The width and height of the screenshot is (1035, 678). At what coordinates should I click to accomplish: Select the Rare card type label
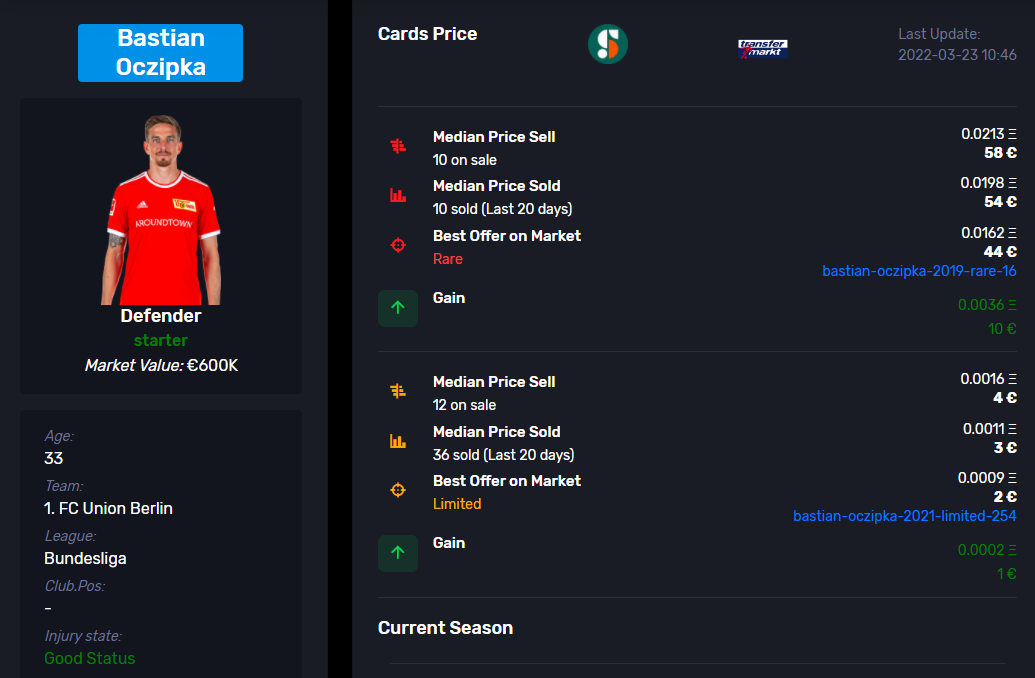(x=448, y=259)
